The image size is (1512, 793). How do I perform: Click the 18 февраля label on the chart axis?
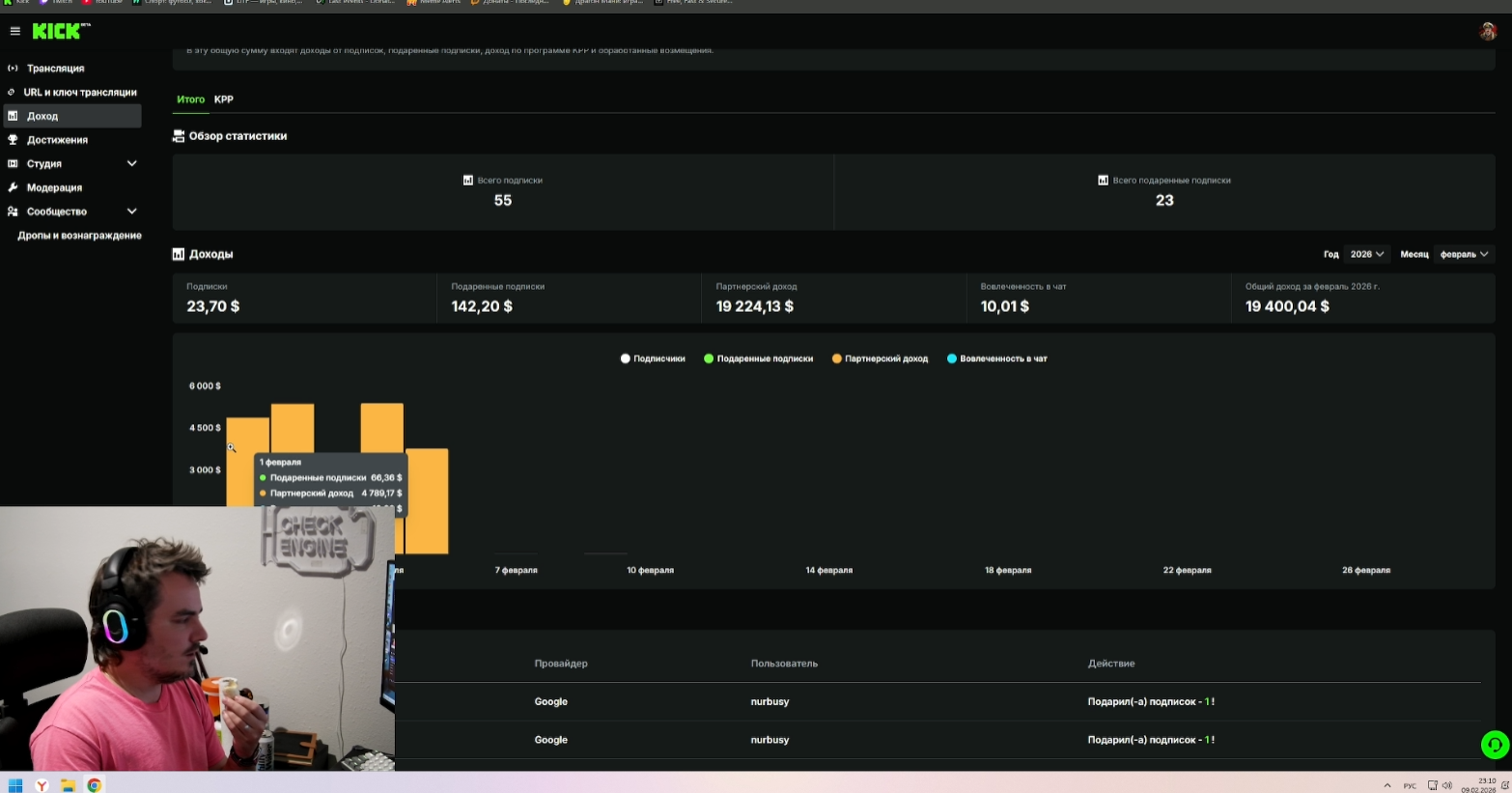pos(1008,571)
